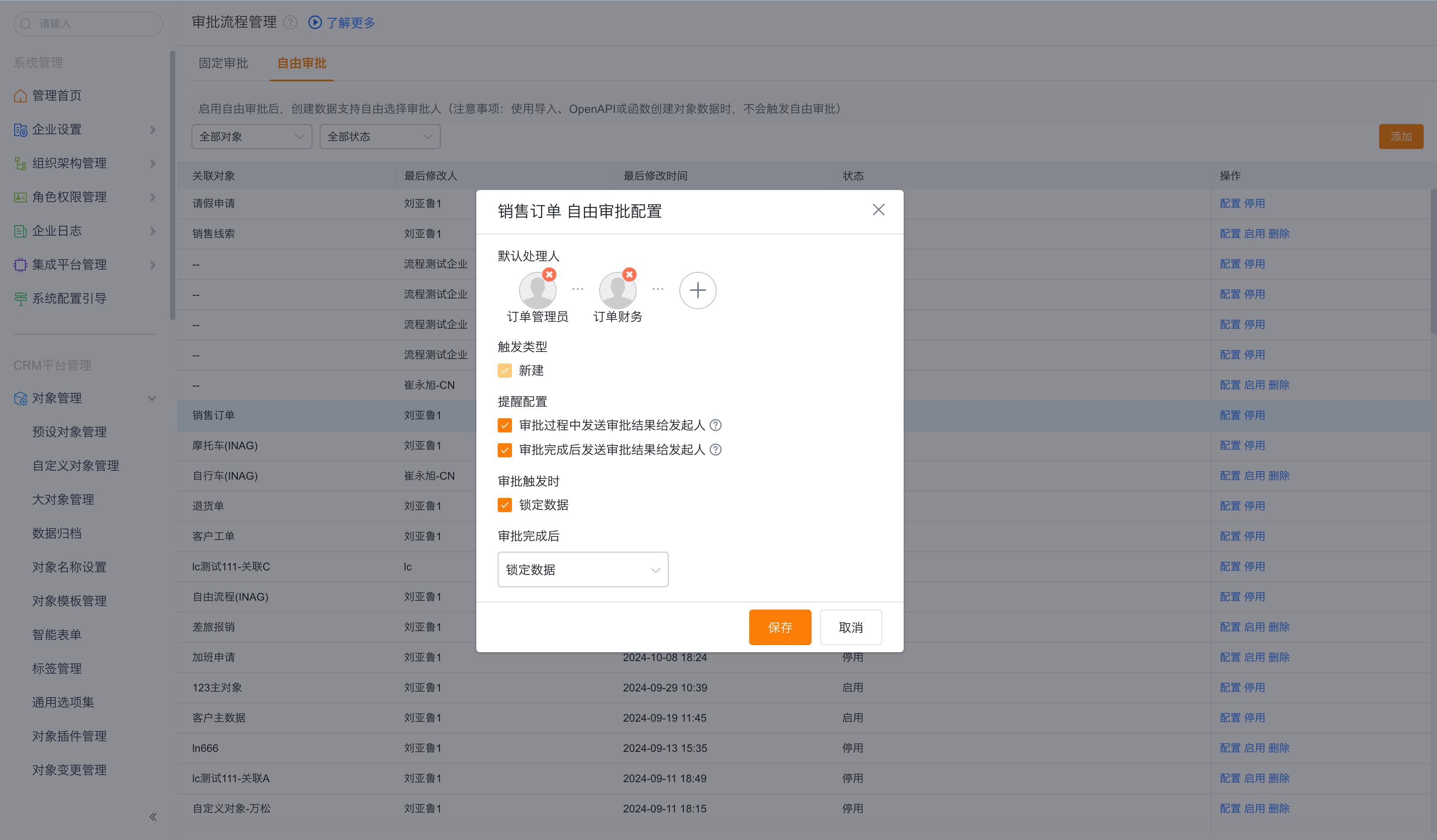
Task: Click 启用 for the 销售线索 row
Action: (1254, 234)
